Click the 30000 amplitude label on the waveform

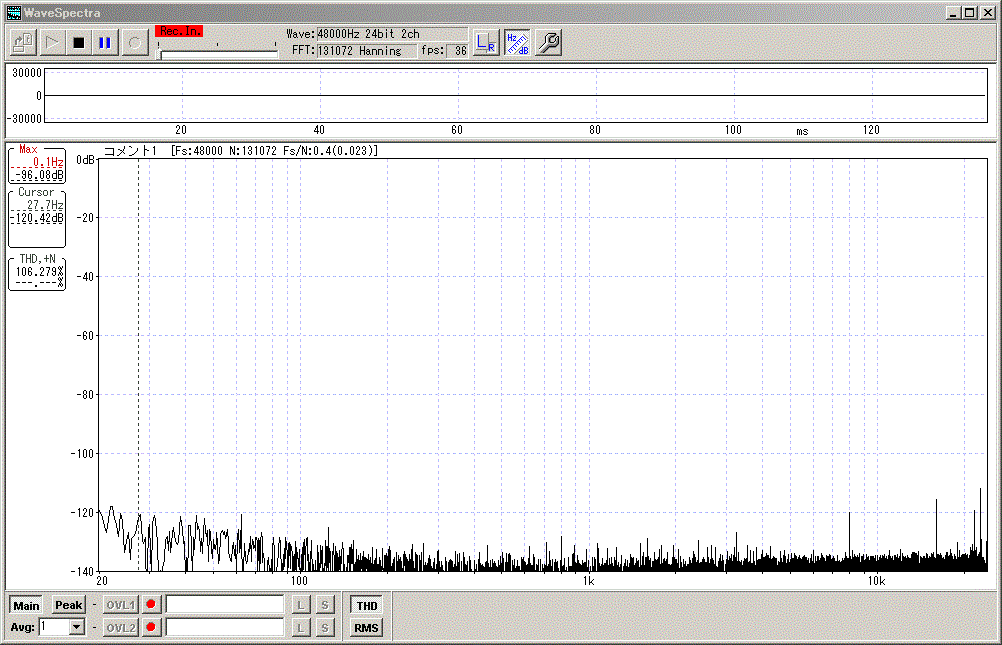pos(27,73)
